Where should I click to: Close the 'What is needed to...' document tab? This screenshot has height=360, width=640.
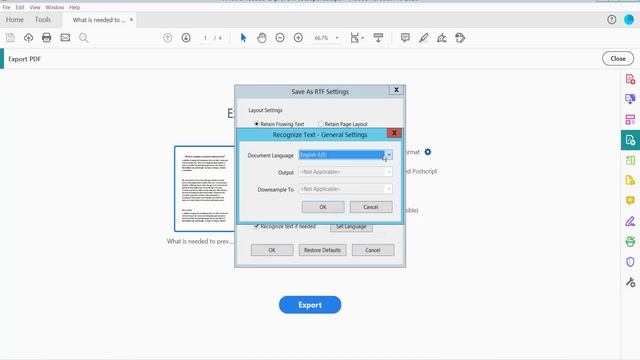click(x=131, y=20)
